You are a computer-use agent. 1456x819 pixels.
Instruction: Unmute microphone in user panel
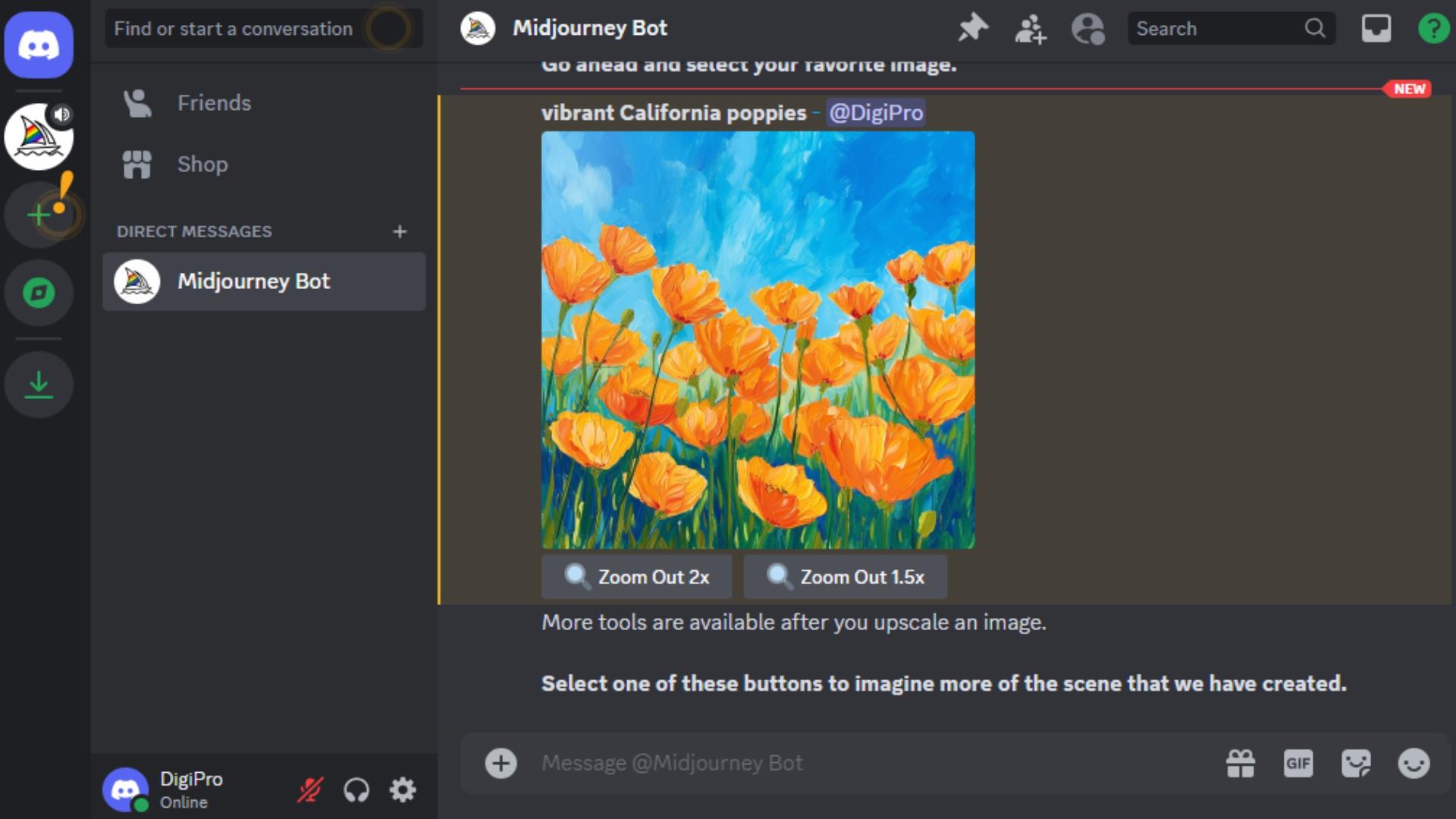tap(309, 790)
